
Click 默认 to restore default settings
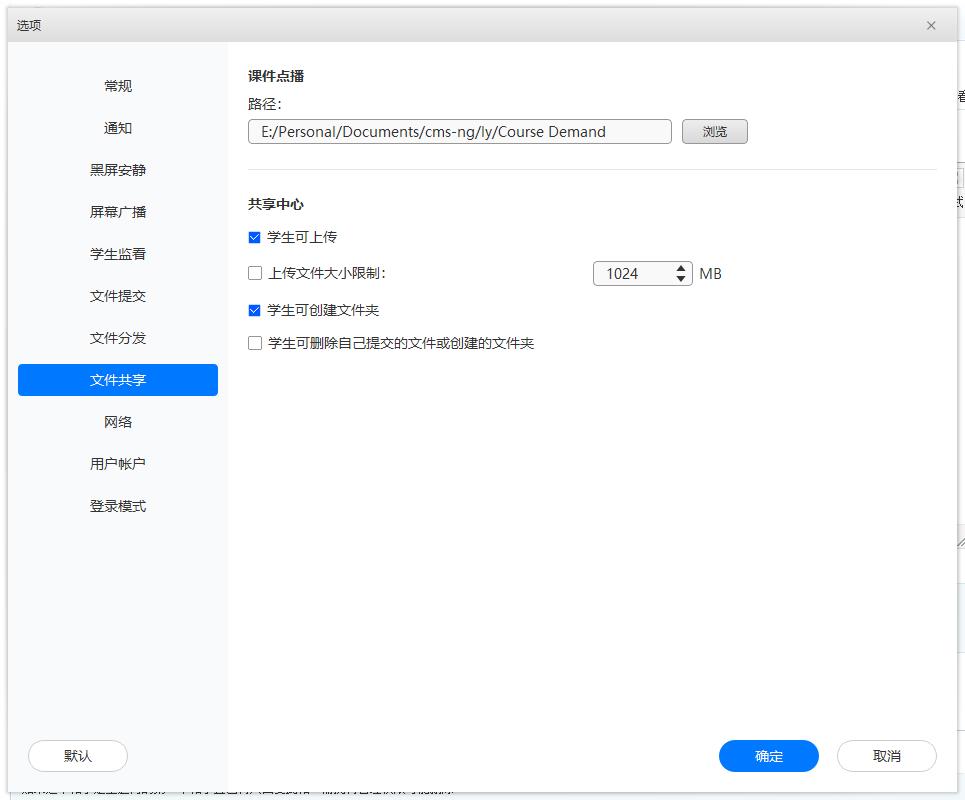click(77, 756)
